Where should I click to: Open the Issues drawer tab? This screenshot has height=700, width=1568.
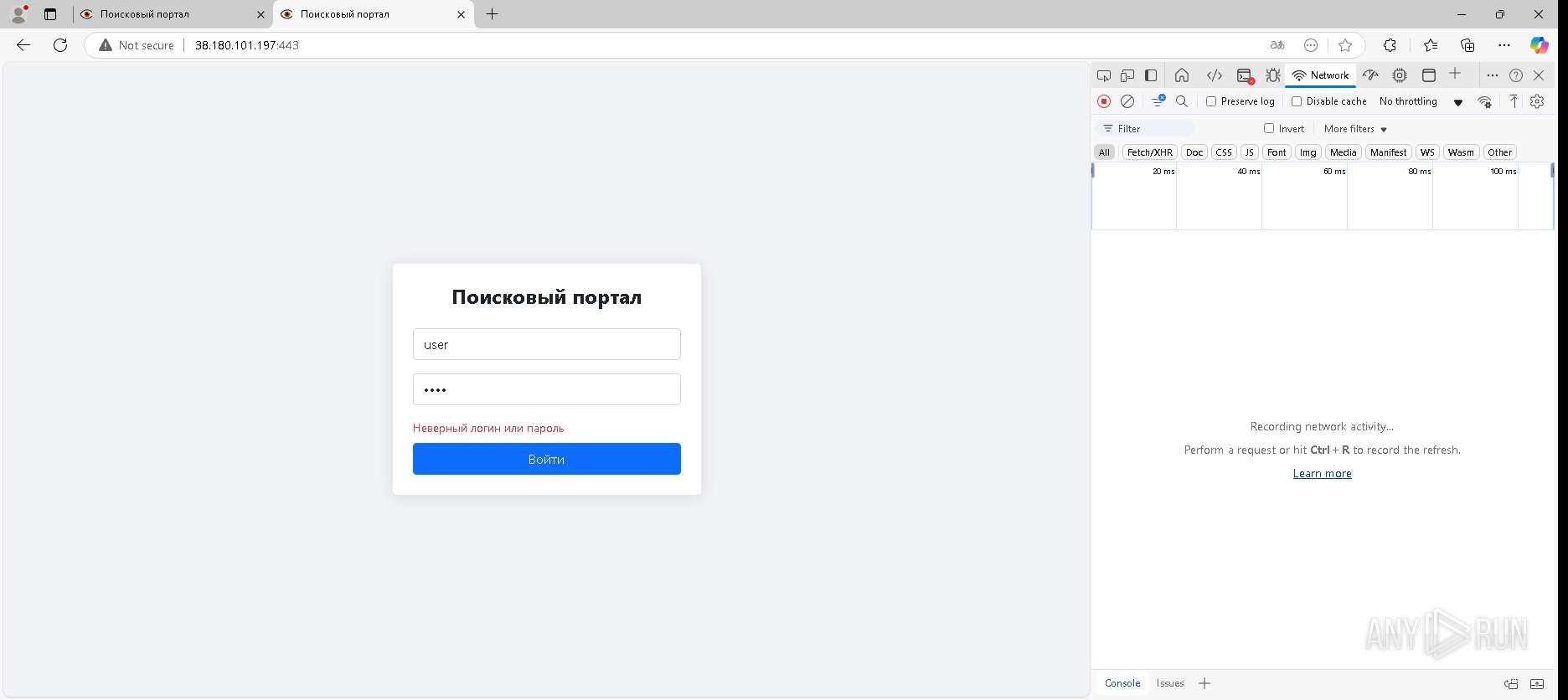coord(1170,683)
